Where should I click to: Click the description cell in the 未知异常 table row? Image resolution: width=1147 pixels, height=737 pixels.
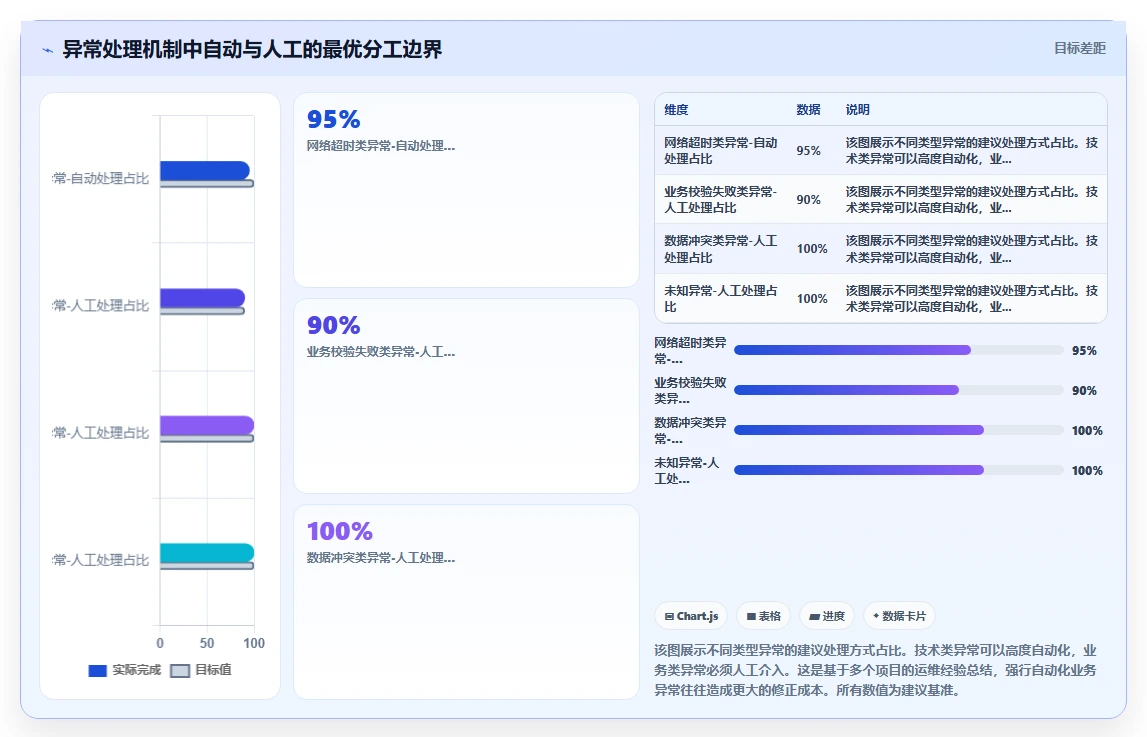pos(971,298)
